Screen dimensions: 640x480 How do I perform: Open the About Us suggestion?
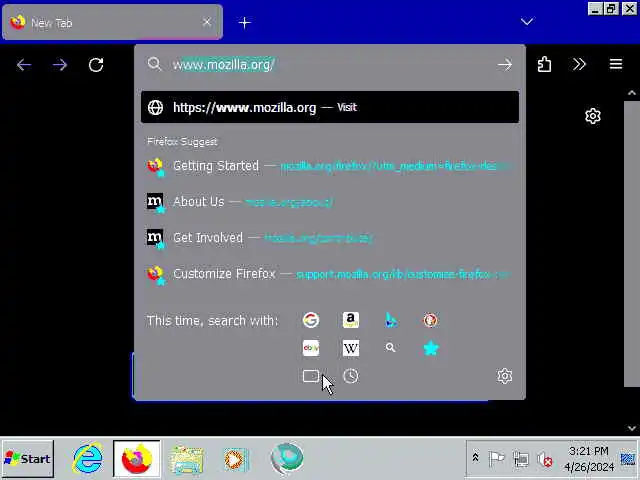coord(330,202)
